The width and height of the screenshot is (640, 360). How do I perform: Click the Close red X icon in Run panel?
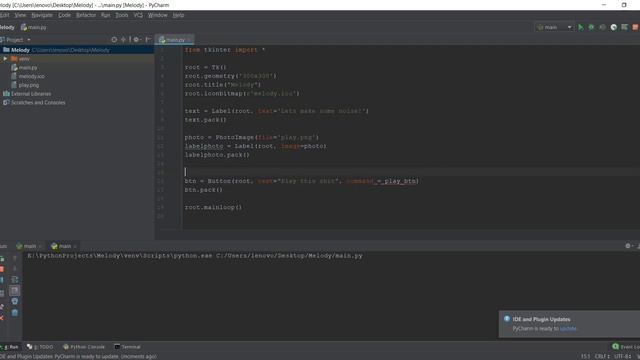tap(2, 318)
